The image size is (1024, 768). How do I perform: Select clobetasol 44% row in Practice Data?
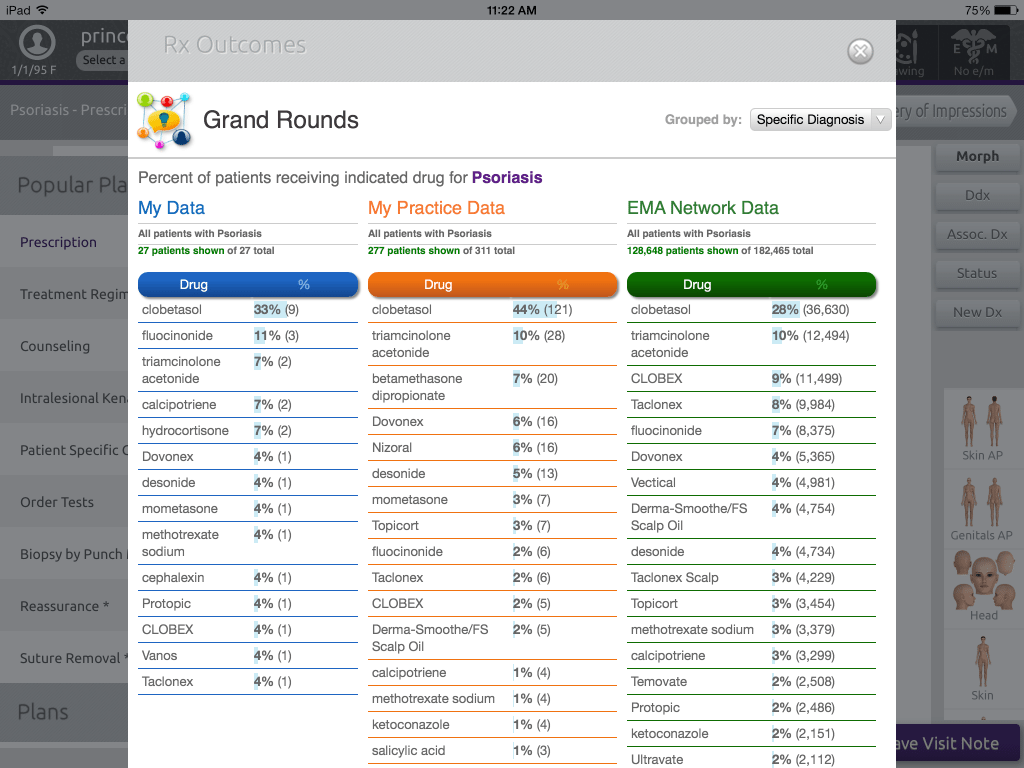coord(492,310)
